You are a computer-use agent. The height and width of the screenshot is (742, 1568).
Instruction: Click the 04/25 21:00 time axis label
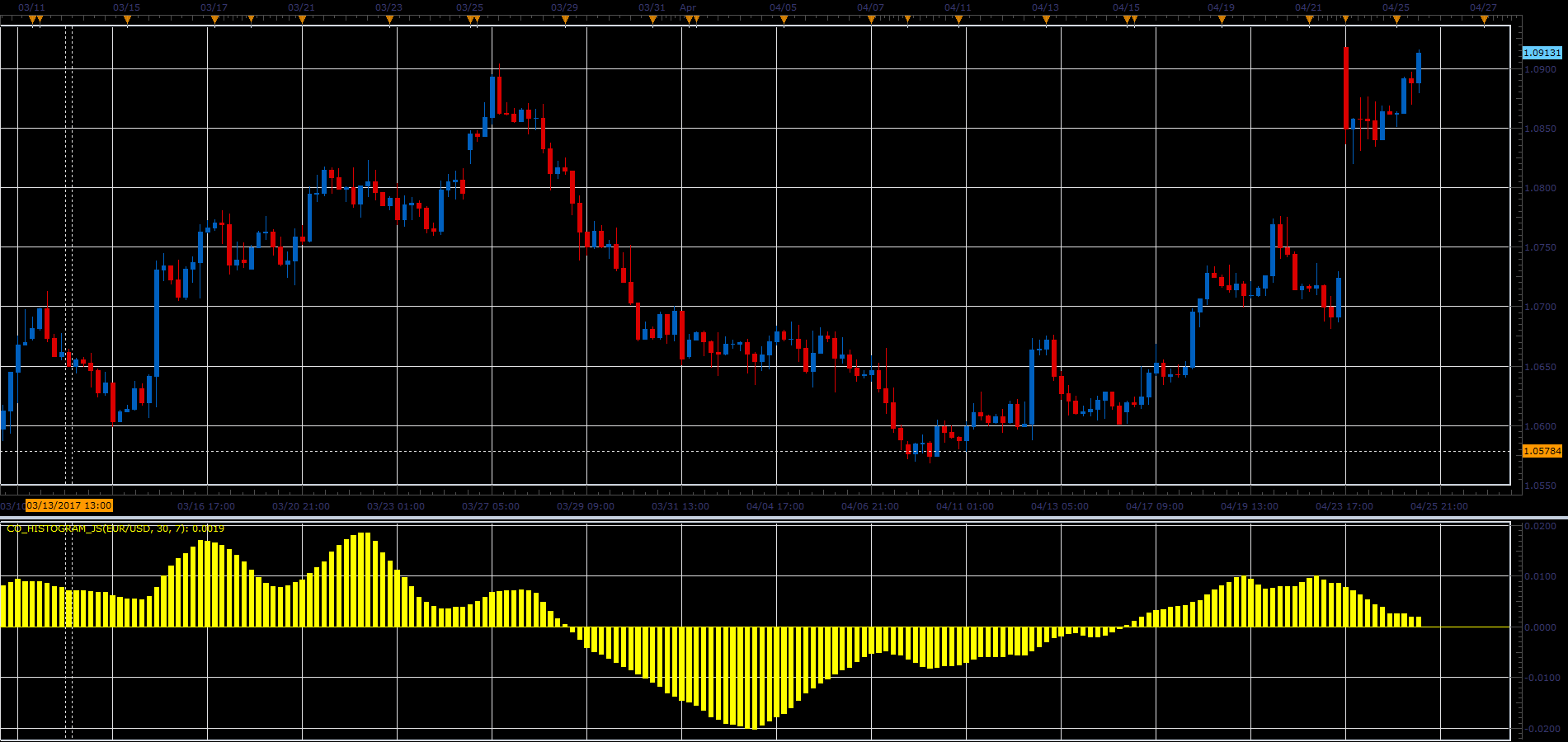(1439, 506)
